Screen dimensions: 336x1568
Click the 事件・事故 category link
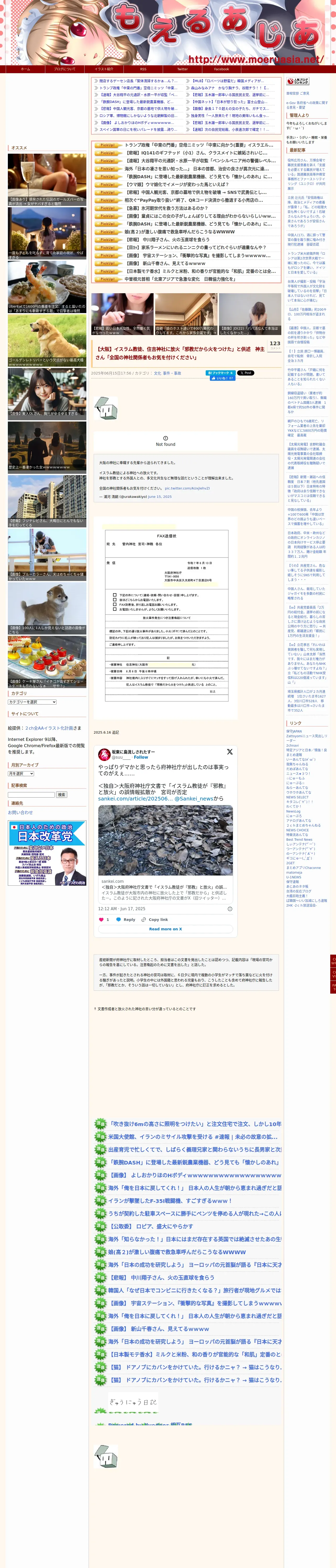point(172,373)
